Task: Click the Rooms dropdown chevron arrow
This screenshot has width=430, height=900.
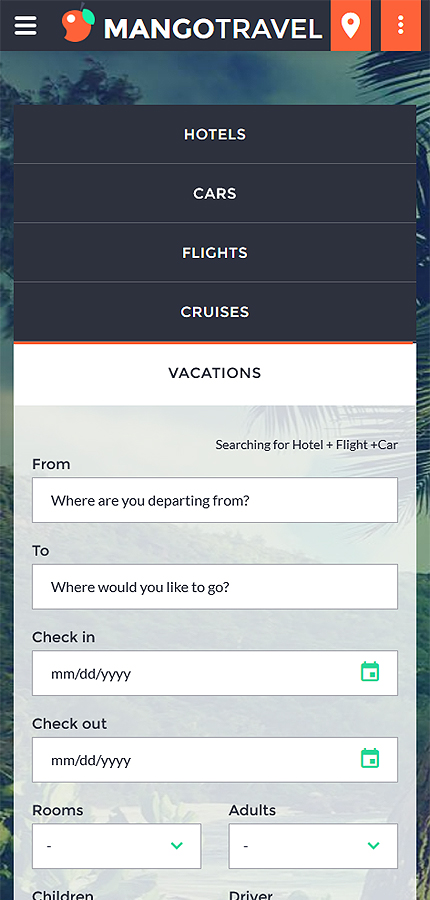Action: pyautogui.click(x=177, y=845)
